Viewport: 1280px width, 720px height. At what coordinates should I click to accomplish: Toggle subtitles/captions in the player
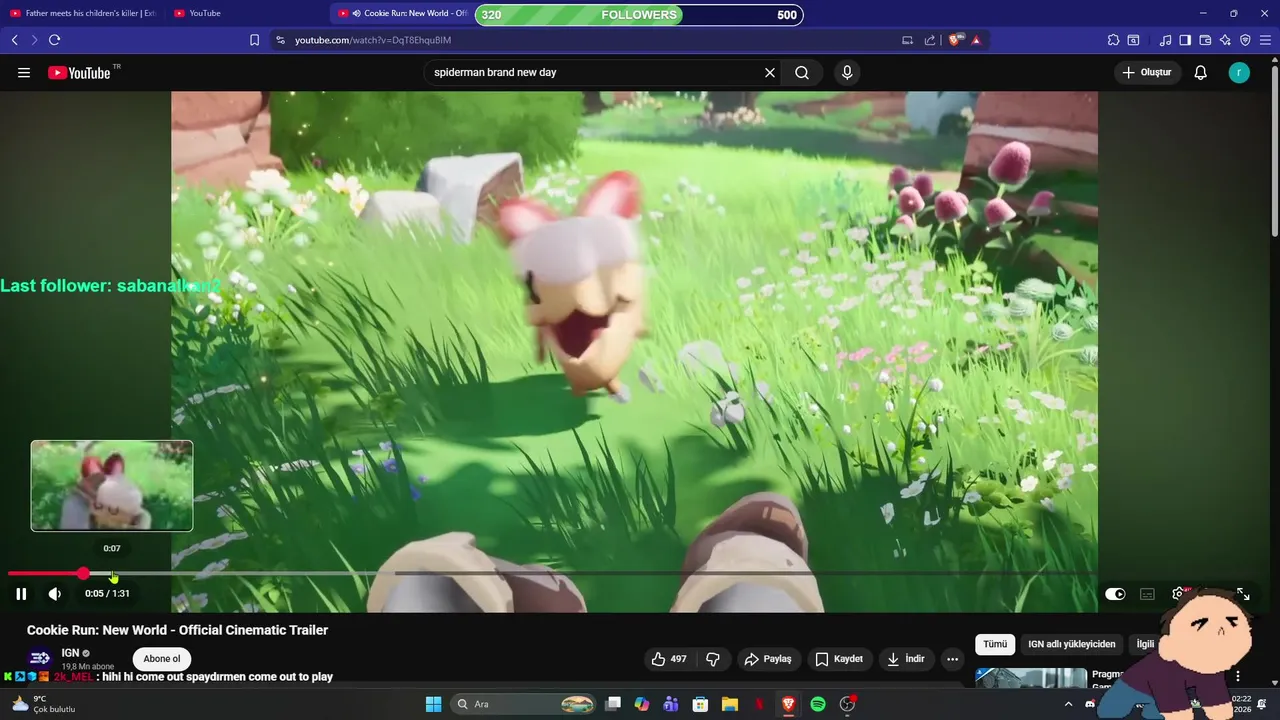tap(1147, 594)
